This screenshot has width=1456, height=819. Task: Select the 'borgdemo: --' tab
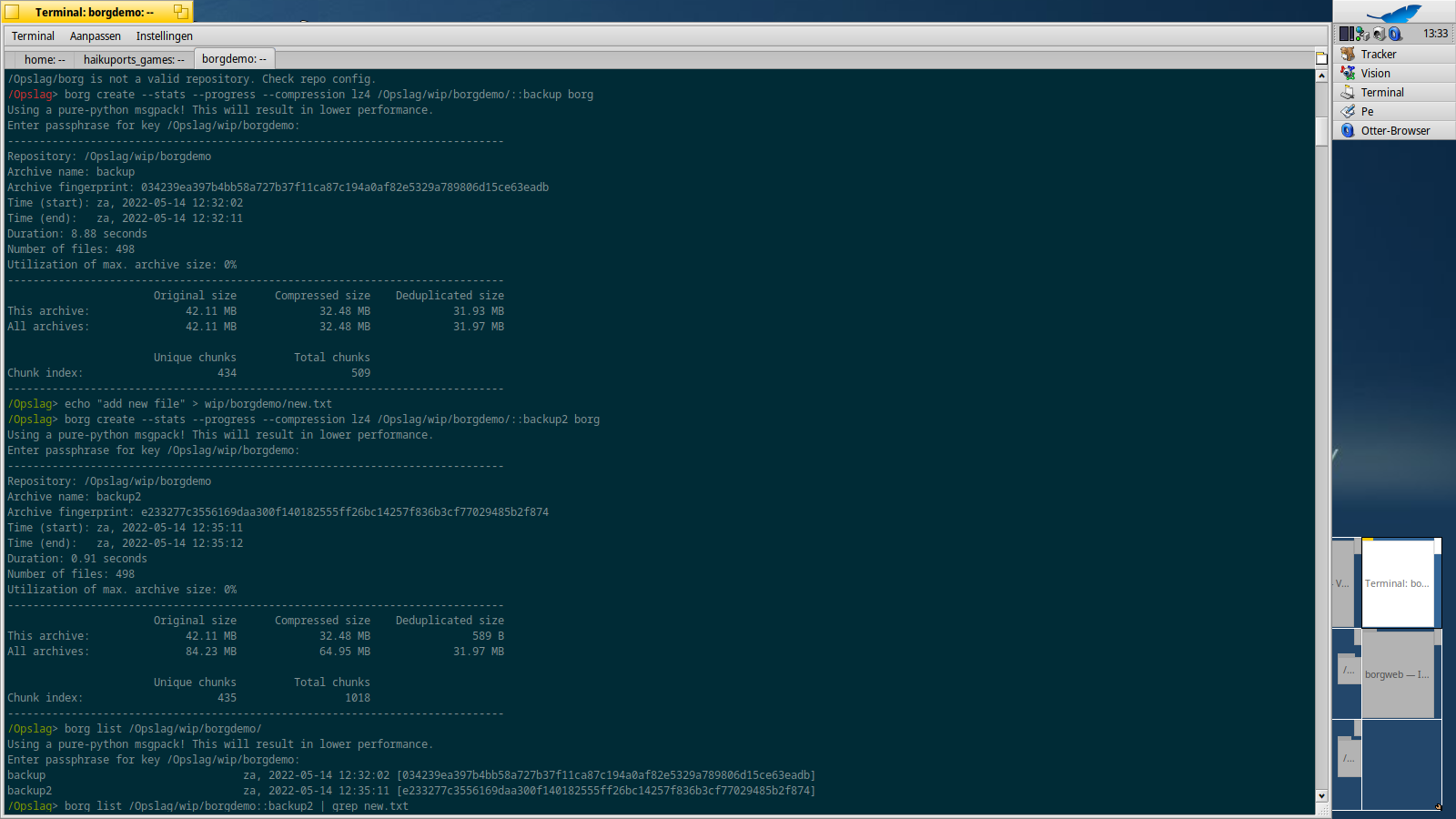click(x=234, y=58)
